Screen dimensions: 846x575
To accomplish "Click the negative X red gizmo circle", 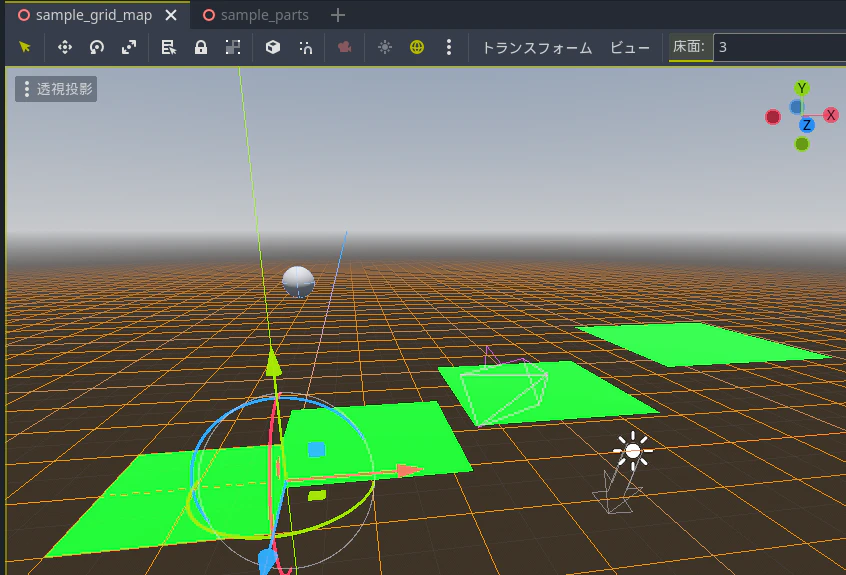I will [x=773, y=117].
